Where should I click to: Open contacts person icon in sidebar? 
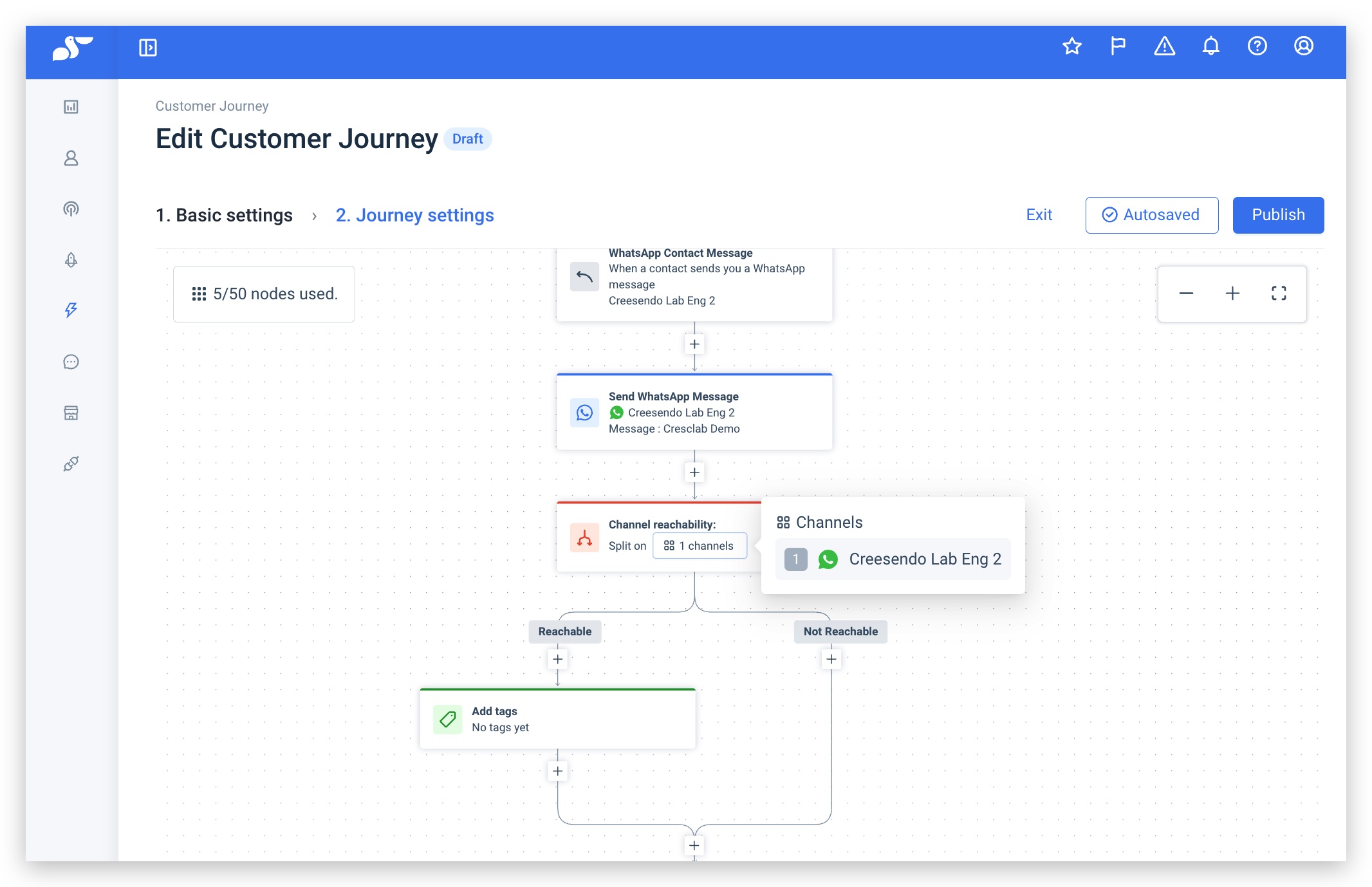click(71, 158)
